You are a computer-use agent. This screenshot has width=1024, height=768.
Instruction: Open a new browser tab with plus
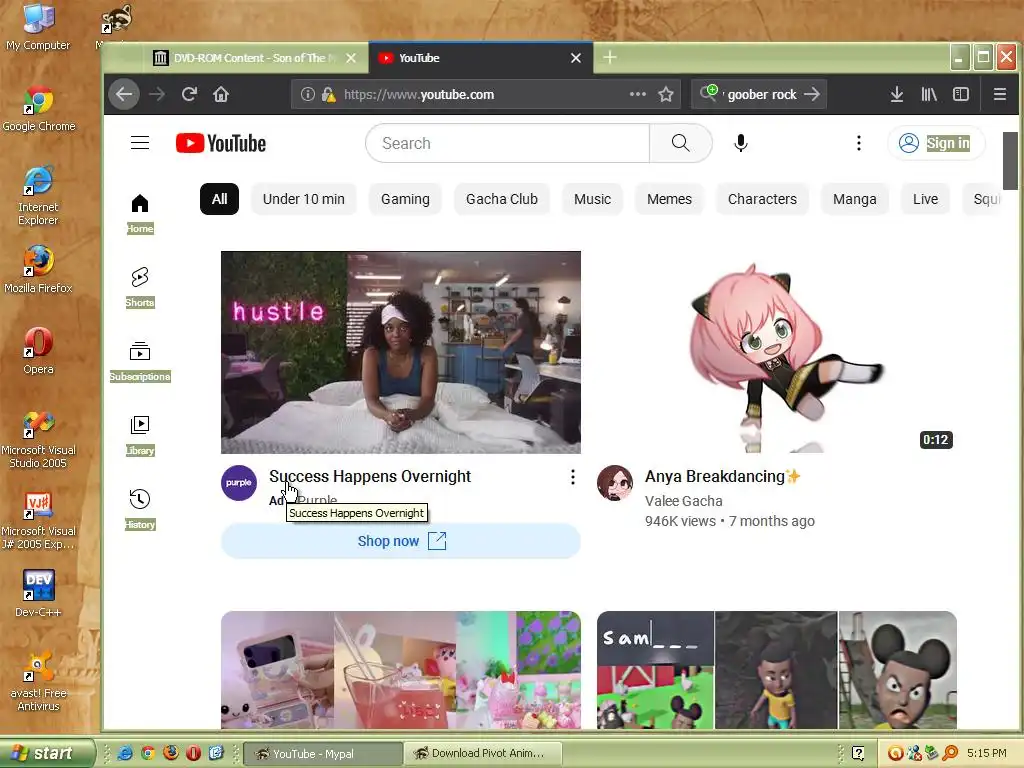tap(609, 57)
